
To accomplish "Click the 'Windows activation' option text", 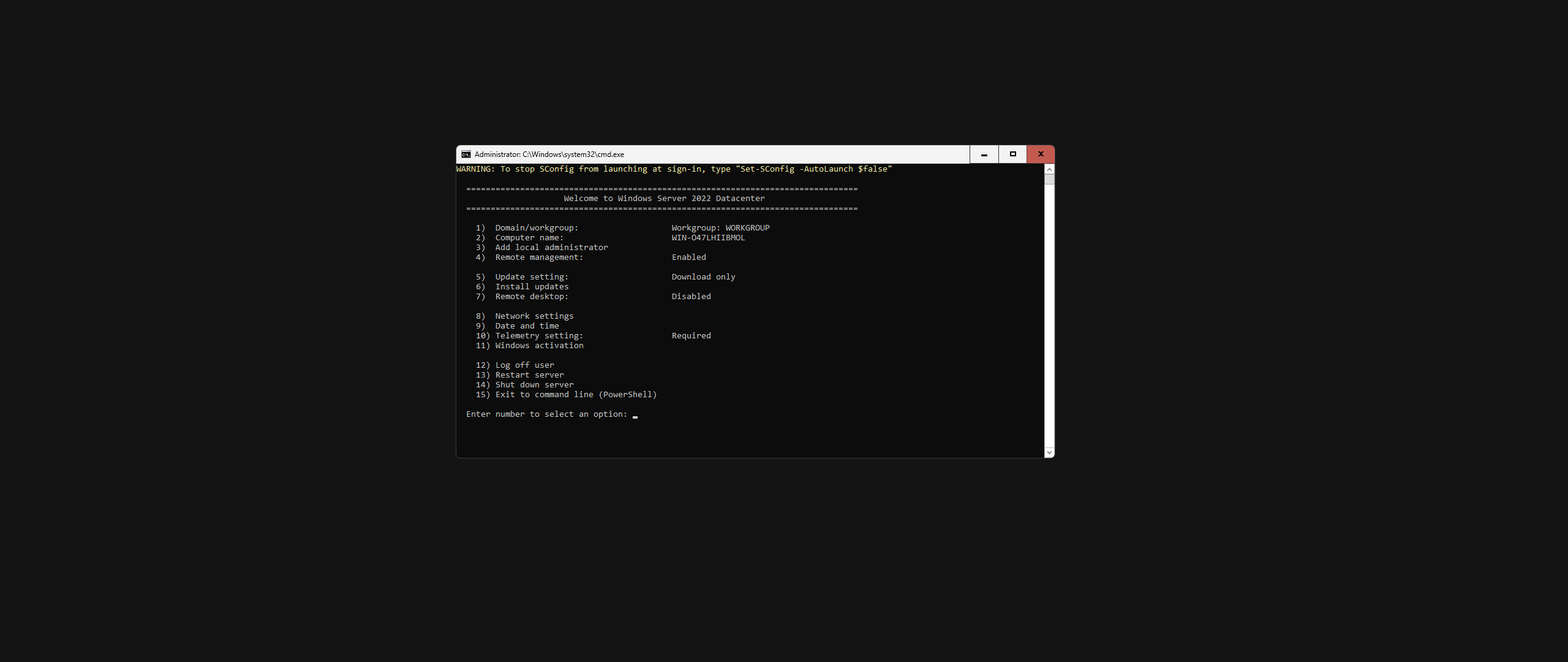I will [x=539, y=346].
